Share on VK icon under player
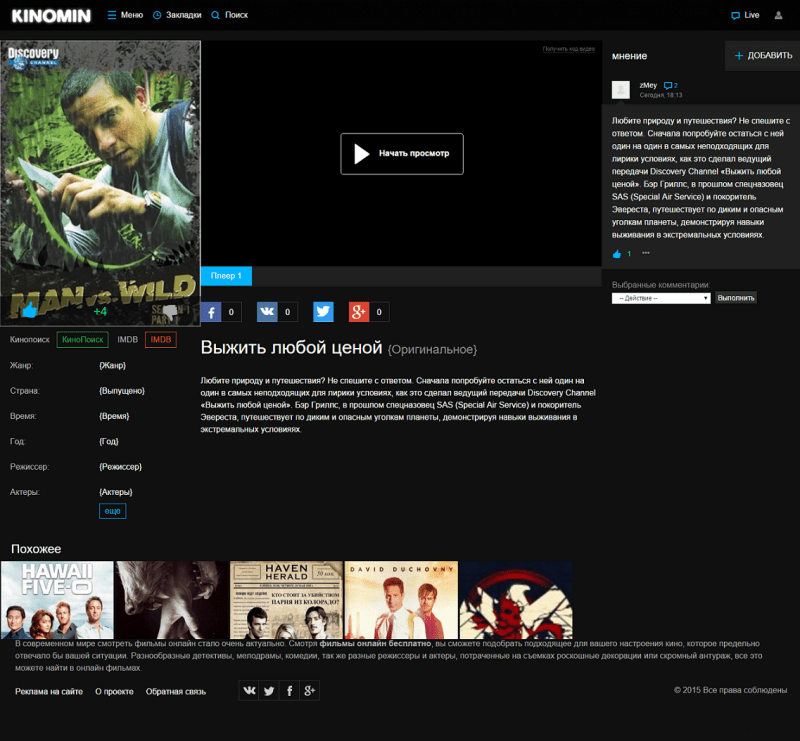 point(267,312)
